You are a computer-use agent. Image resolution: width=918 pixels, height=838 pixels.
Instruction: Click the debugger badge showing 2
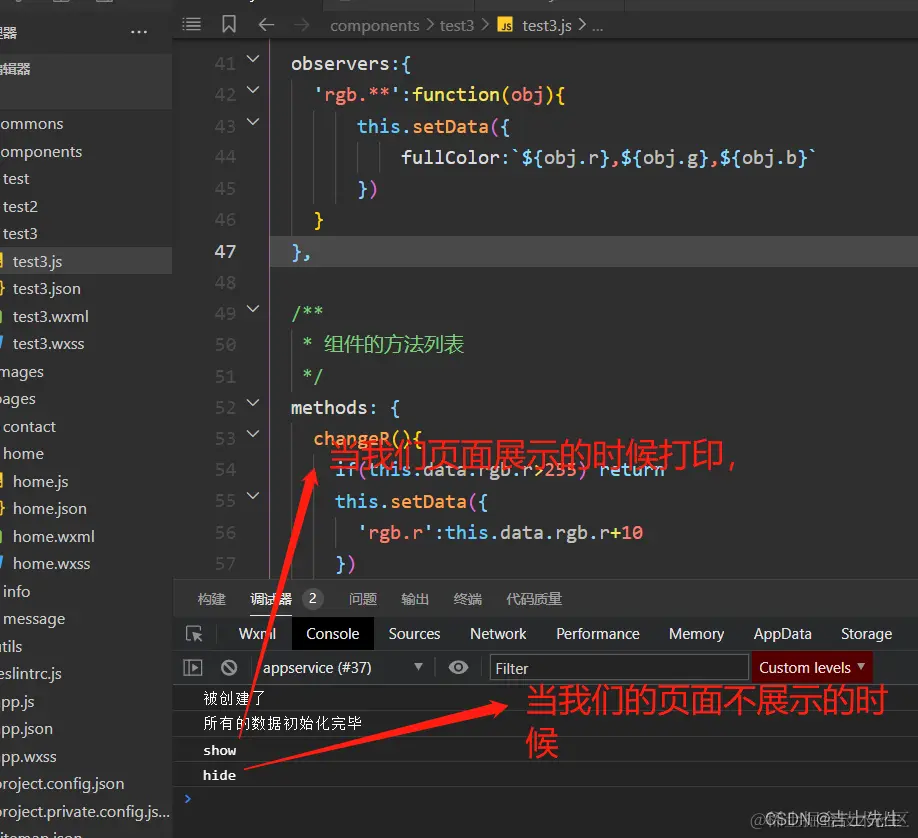click(313, 598)
